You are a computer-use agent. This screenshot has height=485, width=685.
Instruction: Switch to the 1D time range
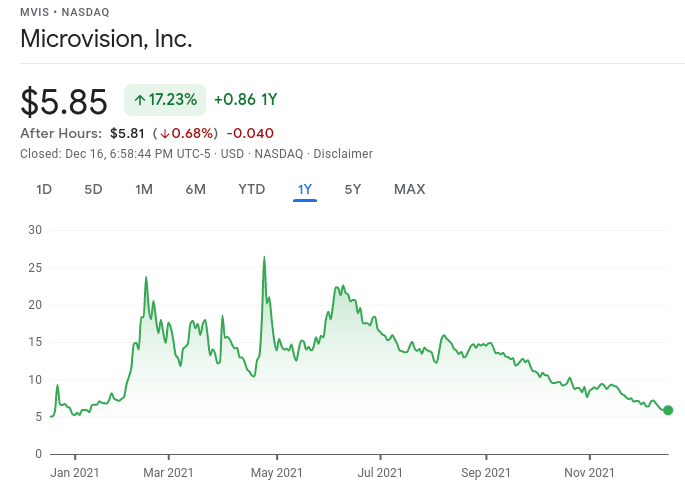[44, 189]
